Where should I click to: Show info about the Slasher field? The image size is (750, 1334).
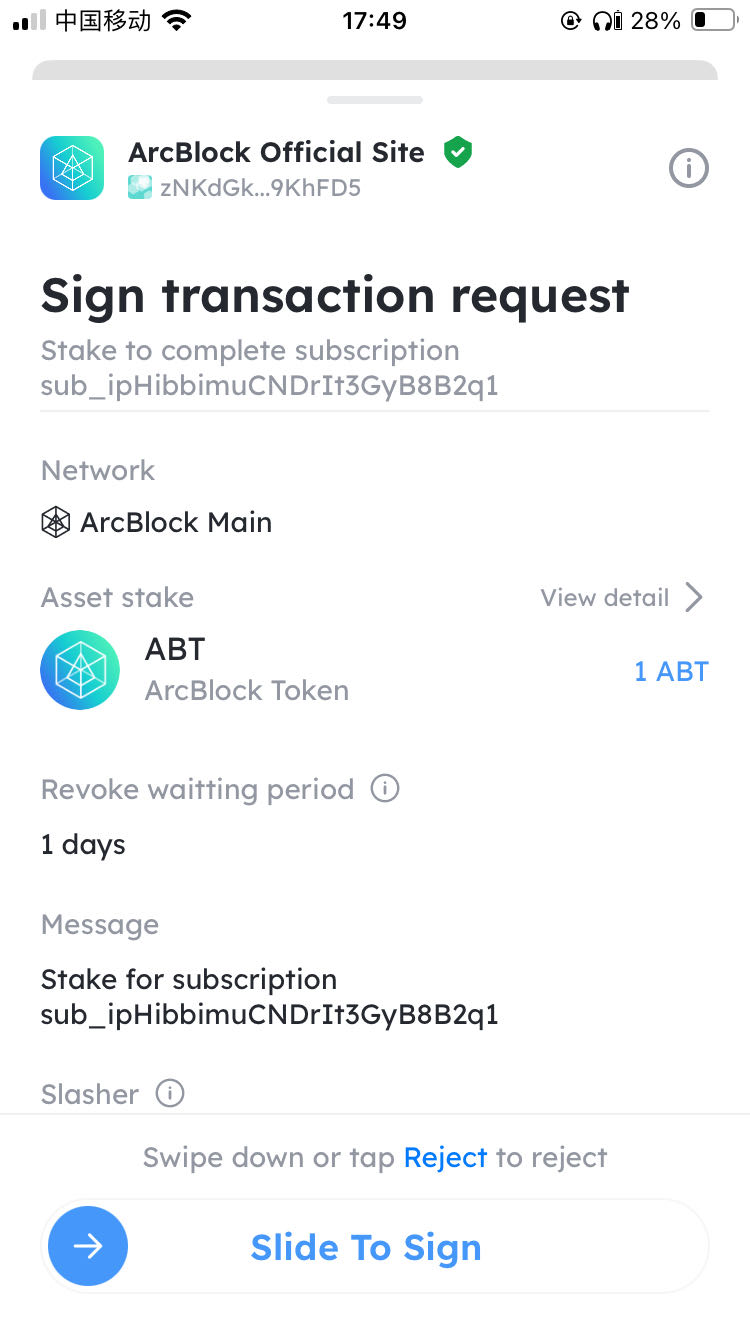(170, 1094)
